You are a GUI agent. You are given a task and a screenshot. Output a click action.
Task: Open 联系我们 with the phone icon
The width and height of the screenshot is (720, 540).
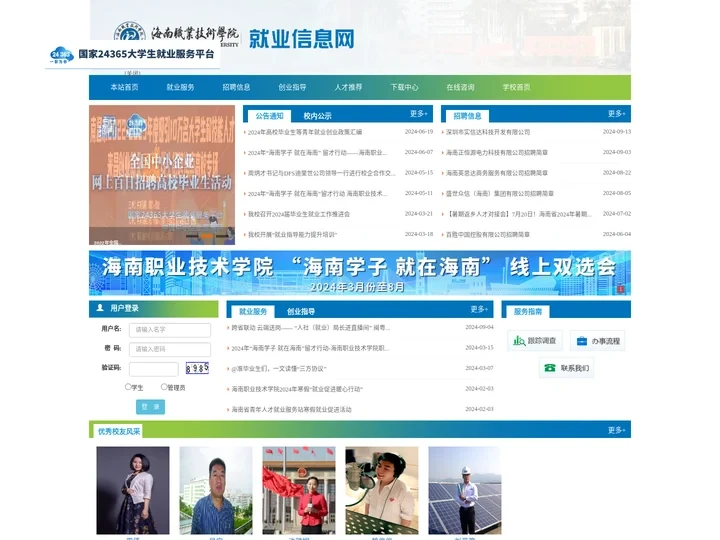coord(566,368)
